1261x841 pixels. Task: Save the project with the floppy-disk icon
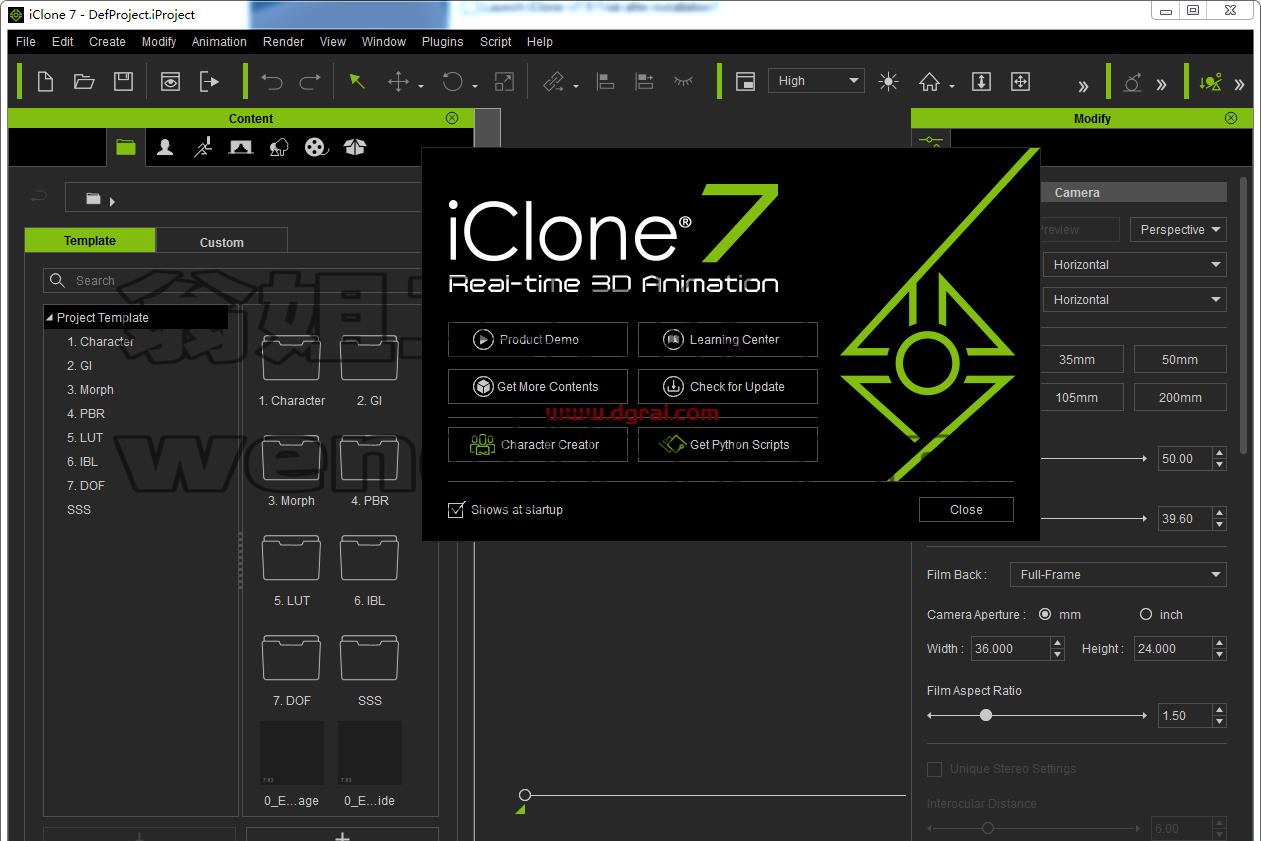pyautogui.click(x=123, y=82)
